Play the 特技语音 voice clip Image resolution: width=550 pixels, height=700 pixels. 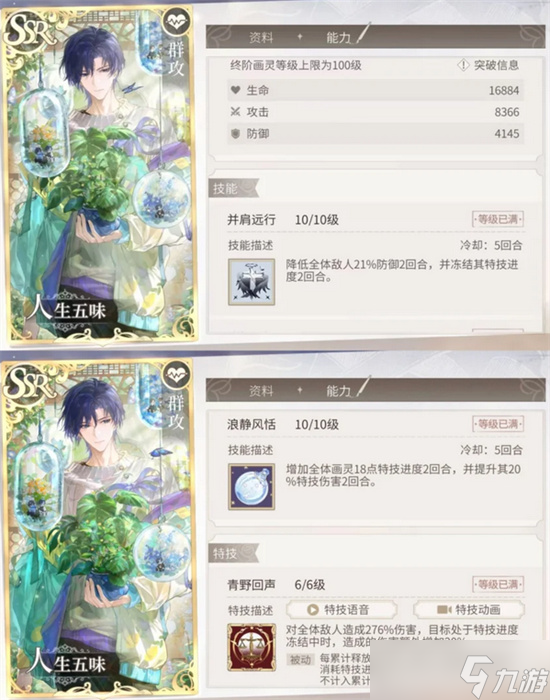pos(342,609)
